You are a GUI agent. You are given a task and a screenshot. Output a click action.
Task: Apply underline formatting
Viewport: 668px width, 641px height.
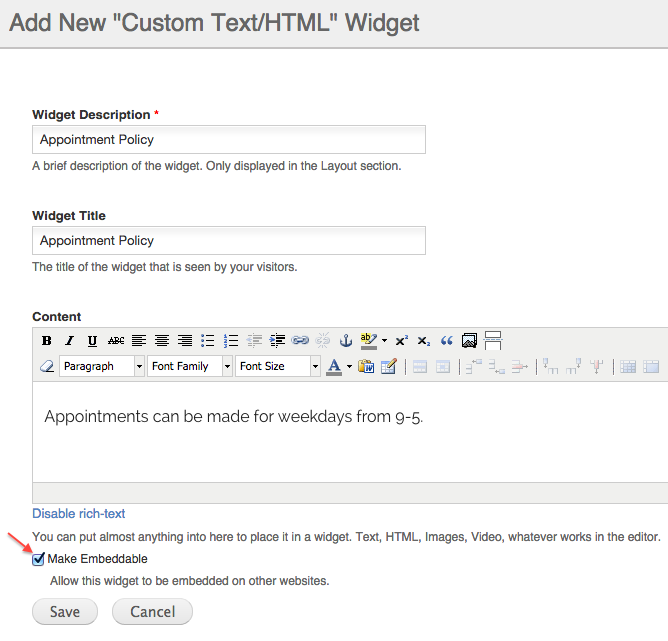pos(92,341)
